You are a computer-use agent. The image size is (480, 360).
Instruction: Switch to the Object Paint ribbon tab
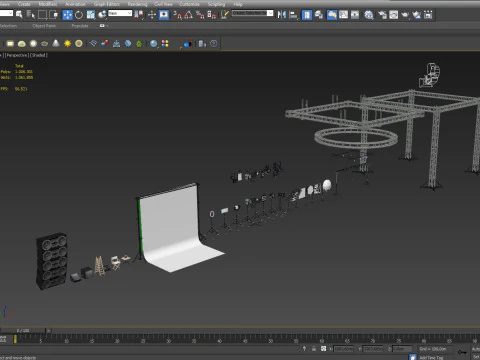click(44, 26)
